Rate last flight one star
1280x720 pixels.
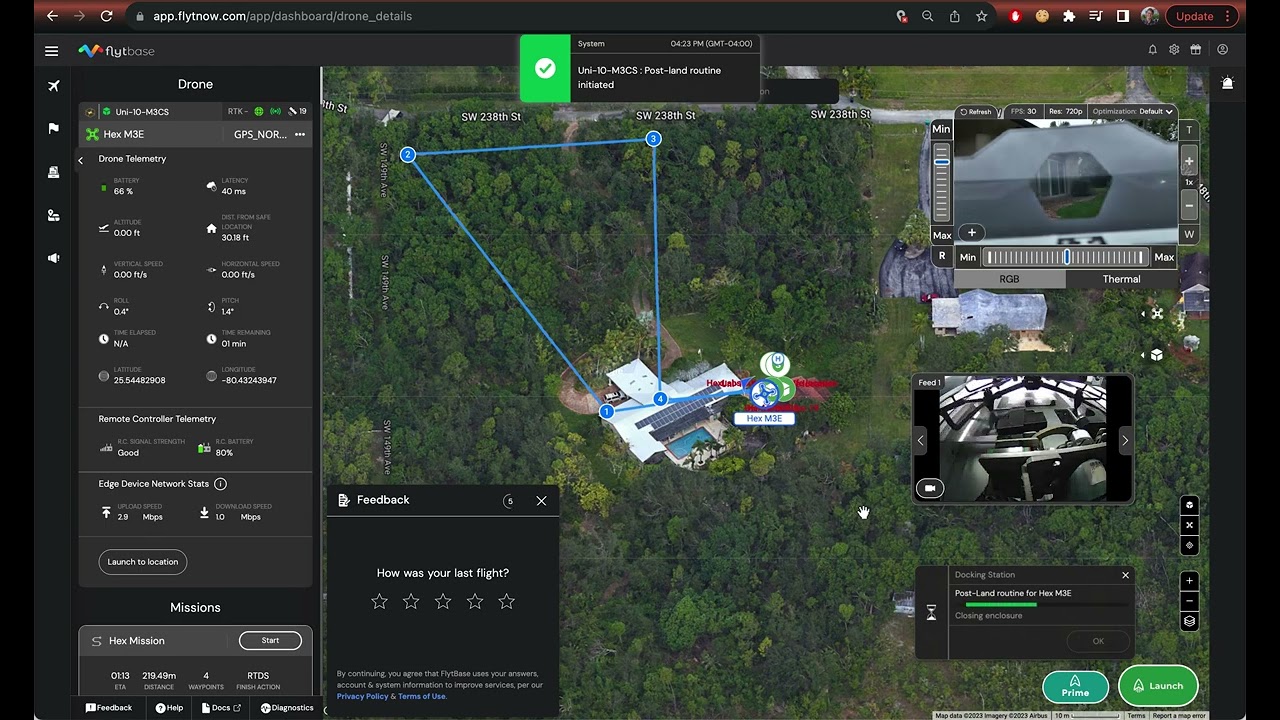tap(379, 601)
